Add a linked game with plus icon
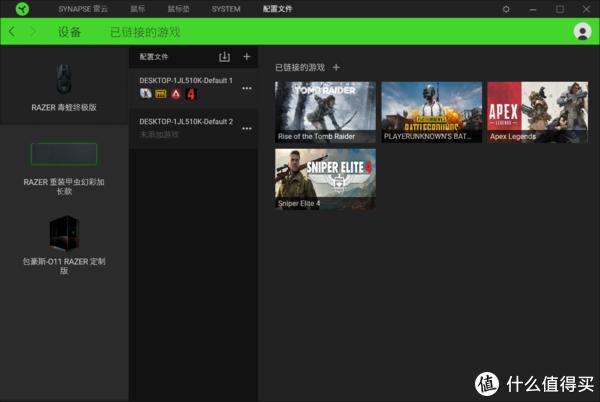The width and height of the screenshot is (600, 402). pos(336,67)
